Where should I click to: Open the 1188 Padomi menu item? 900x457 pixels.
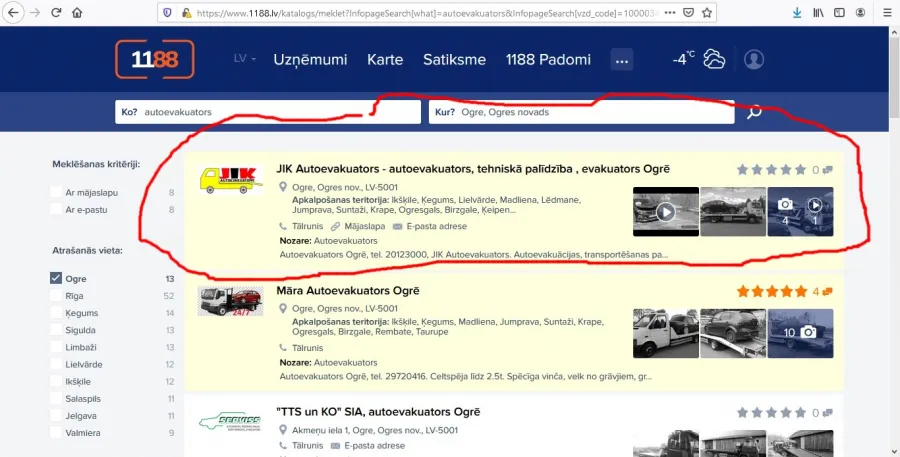click(548, 60)
